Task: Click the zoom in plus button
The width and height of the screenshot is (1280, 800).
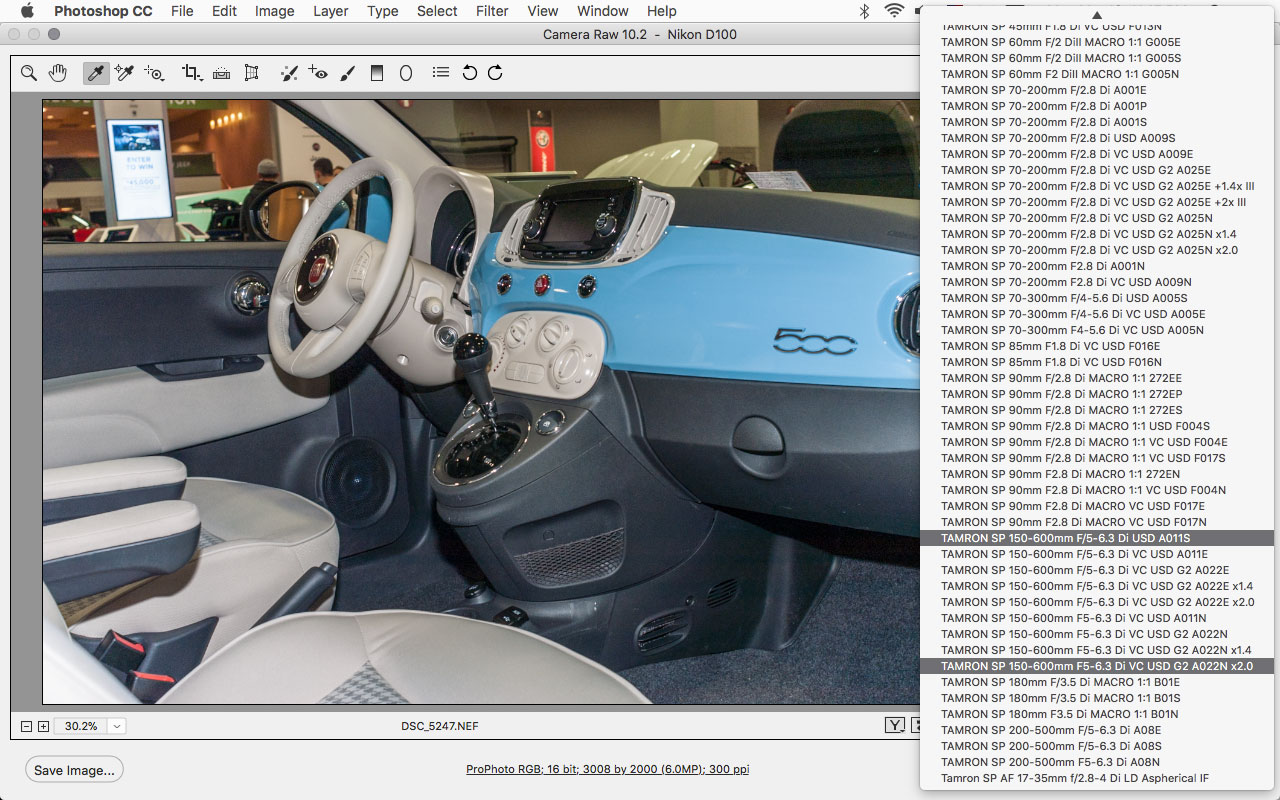Action: click(x=43, y=726)
